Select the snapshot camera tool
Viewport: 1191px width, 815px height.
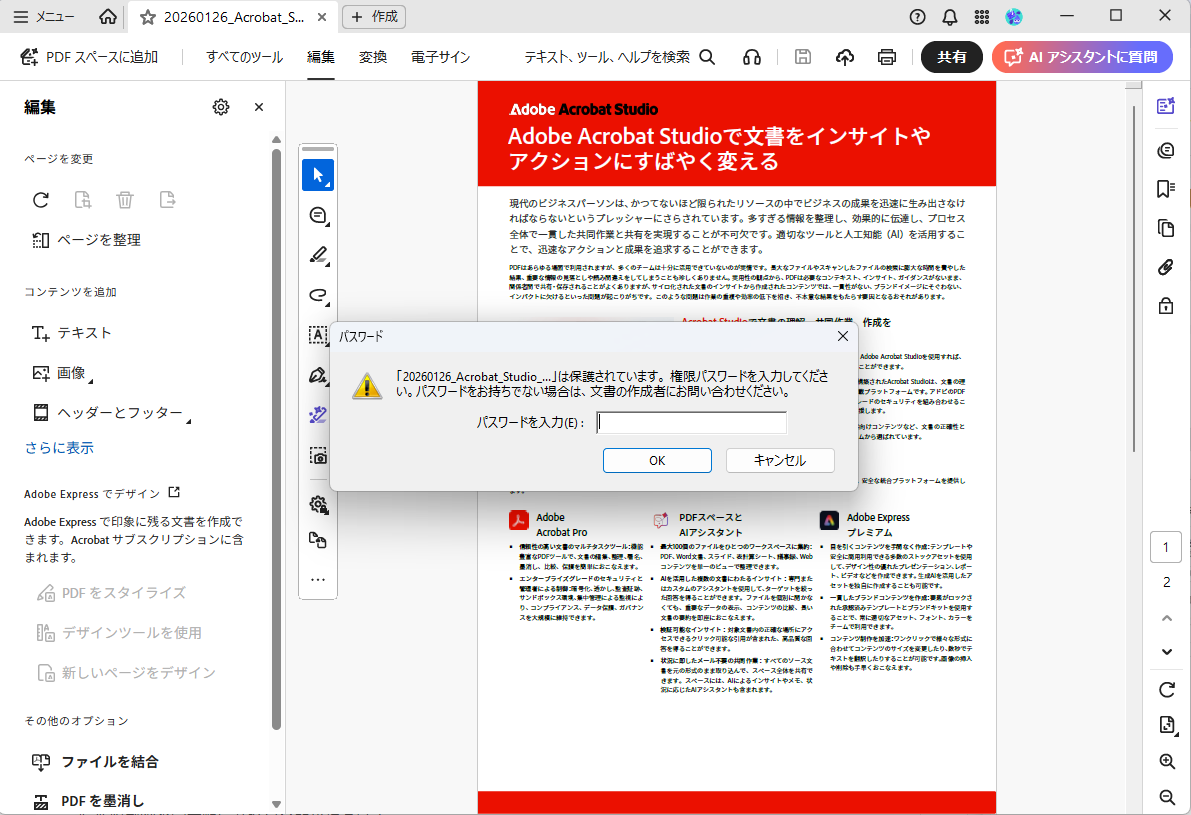318,455
